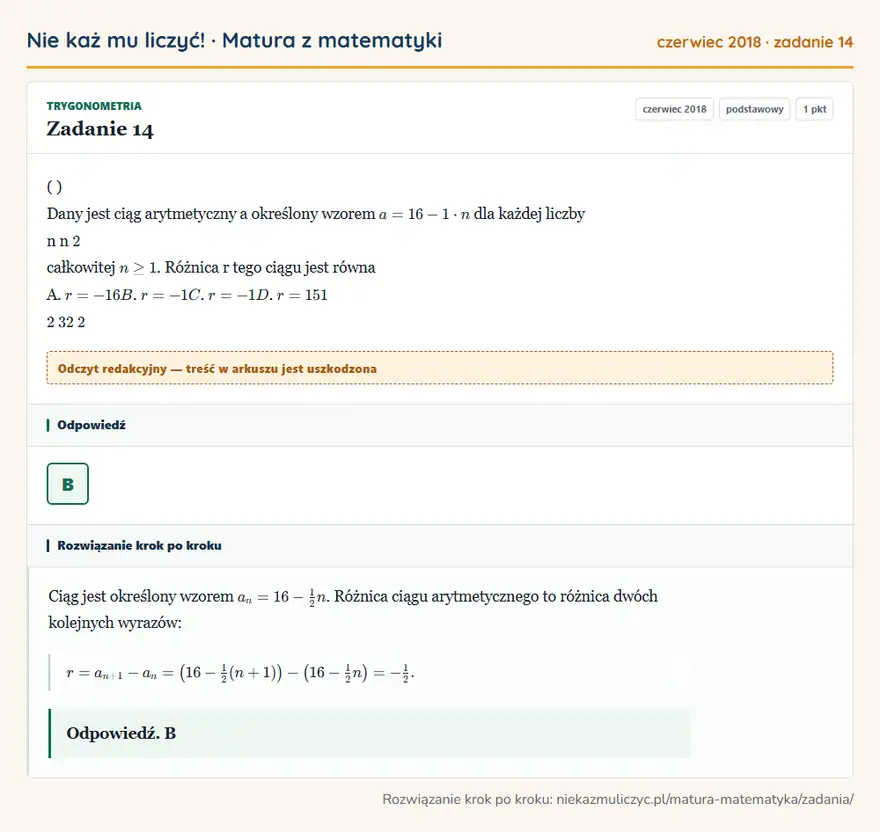Click the 'czerwiec 2018 · zadanie 14' header label
Viewport: 880px width, 832px height.
755,42
